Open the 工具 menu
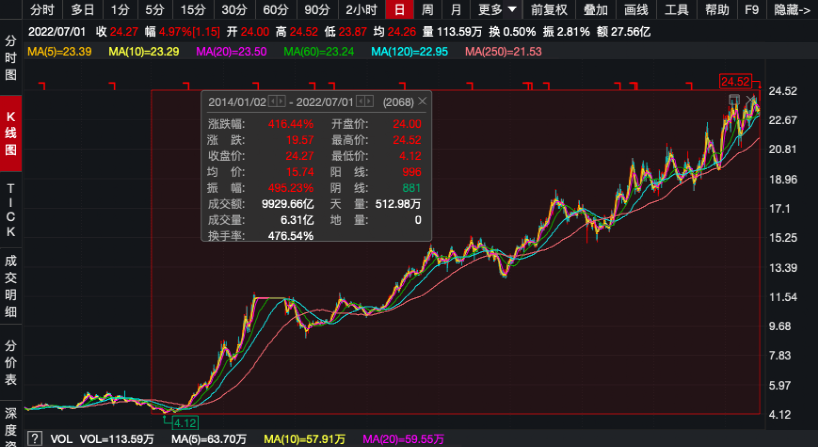This screenshot has width=818, height=447. 676,10
